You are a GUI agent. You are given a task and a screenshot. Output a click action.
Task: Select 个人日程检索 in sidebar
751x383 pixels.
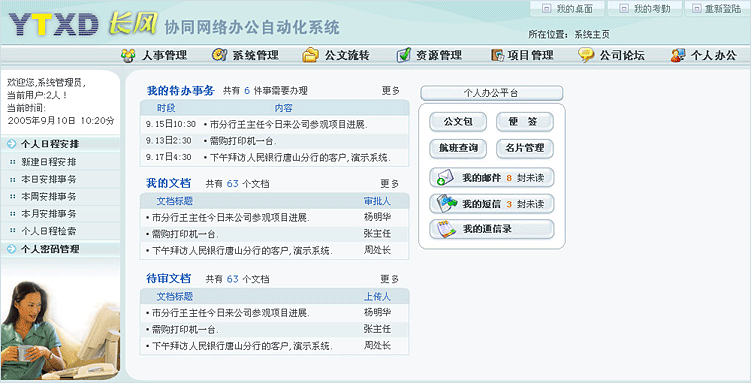pyautogui.click(x=48, y=231)
